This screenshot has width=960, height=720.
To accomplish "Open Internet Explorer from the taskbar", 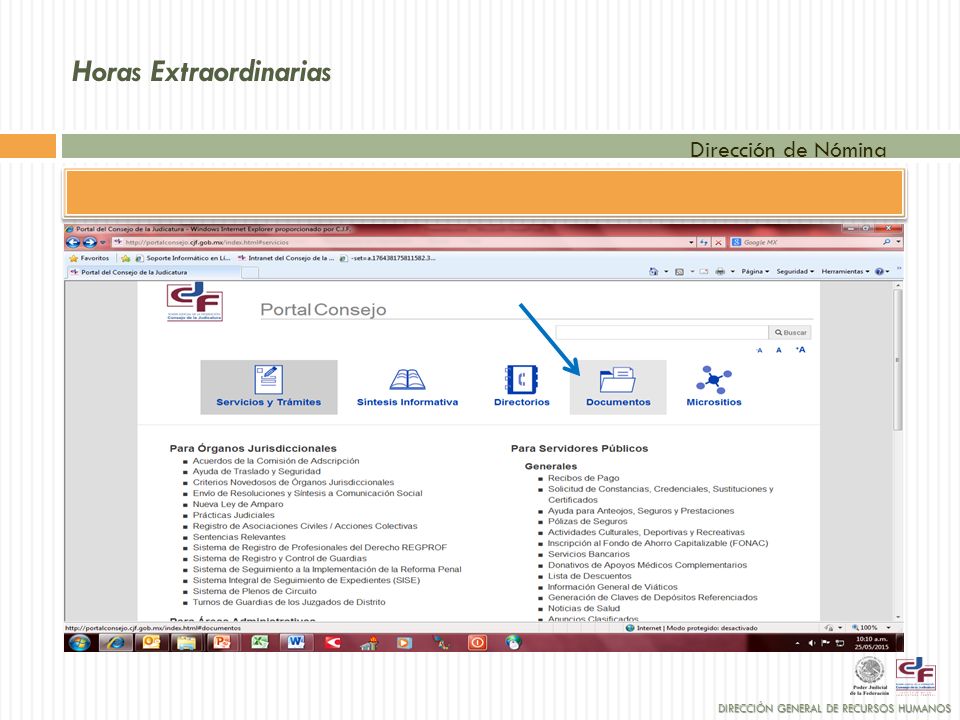I will (x=116, y=642).
